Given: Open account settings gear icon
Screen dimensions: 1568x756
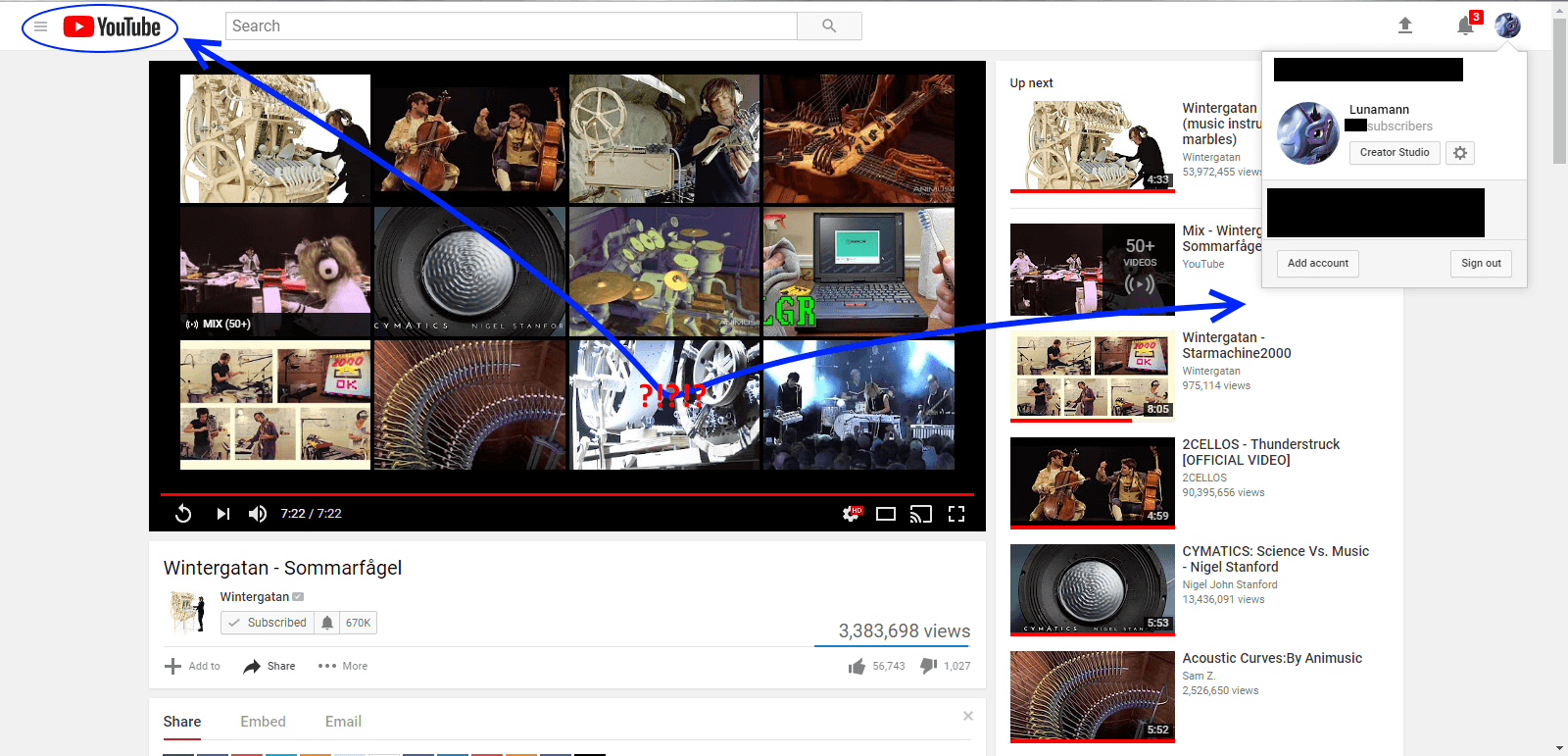Looking at the screenshot, I should click(1460, 153).
